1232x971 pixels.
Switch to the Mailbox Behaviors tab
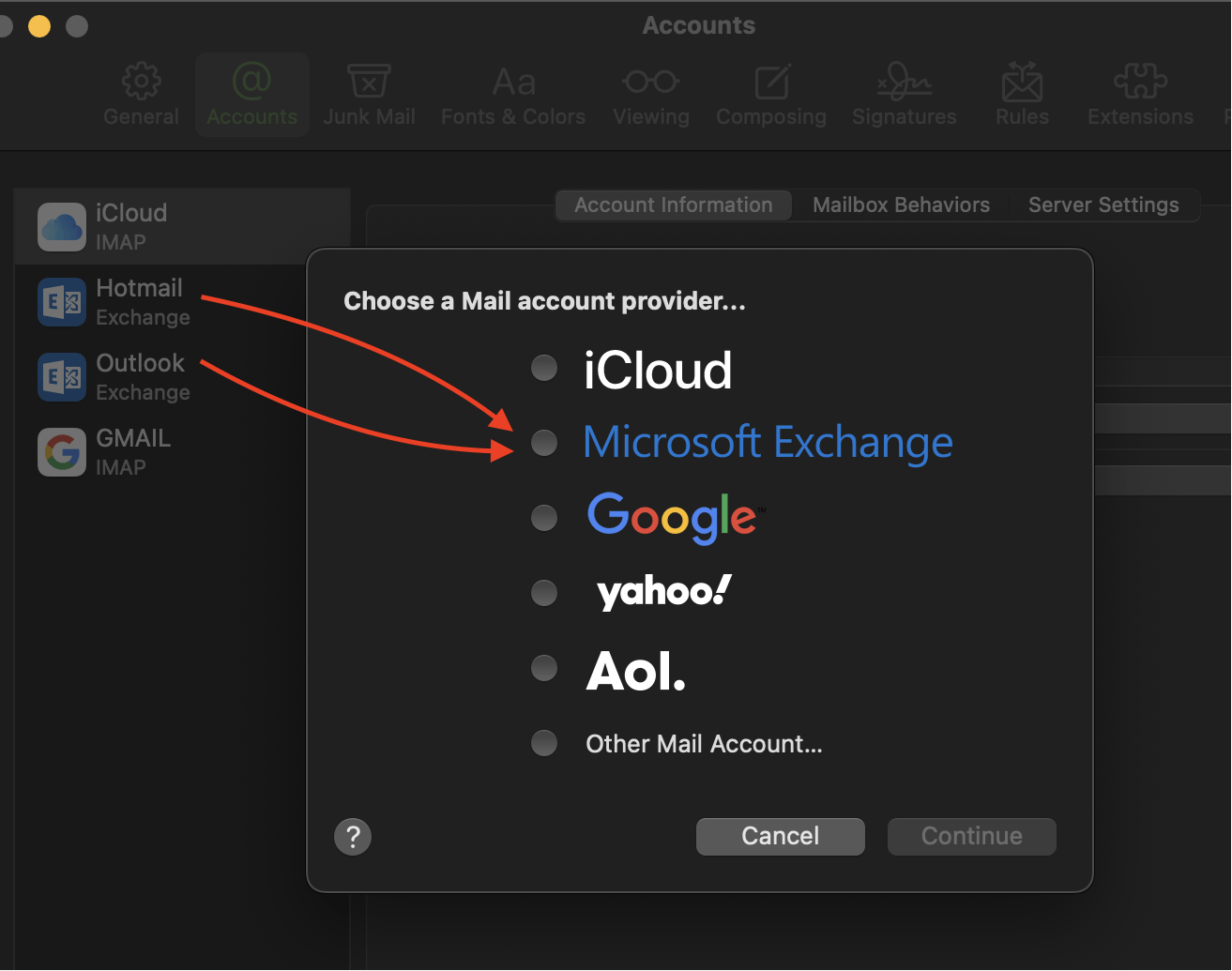901,205
